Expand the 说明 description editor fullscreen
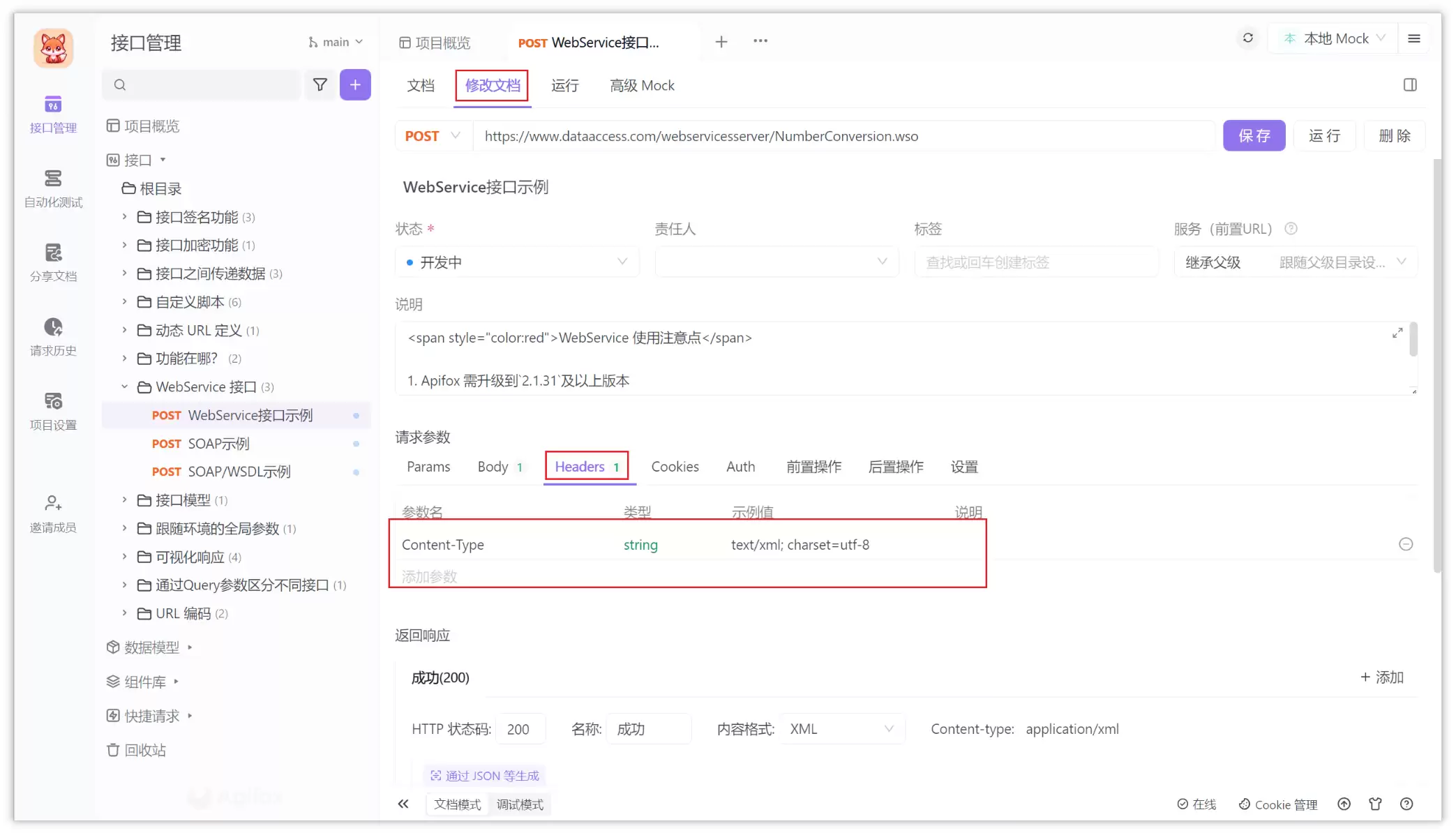 pyautogui.click(x=1397, y=333)
